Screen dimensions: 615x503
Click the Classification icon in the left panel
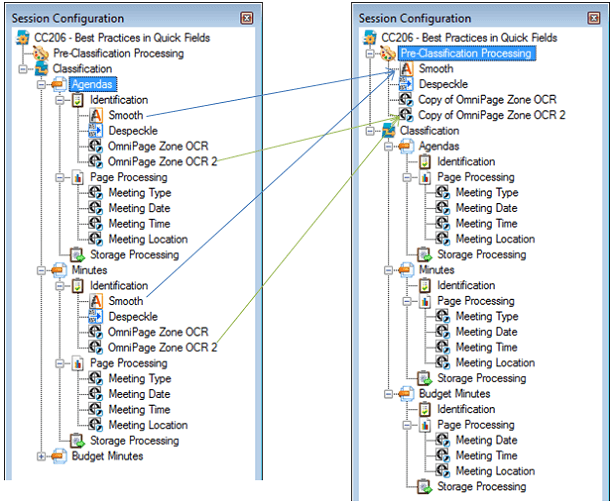[41, 69]
